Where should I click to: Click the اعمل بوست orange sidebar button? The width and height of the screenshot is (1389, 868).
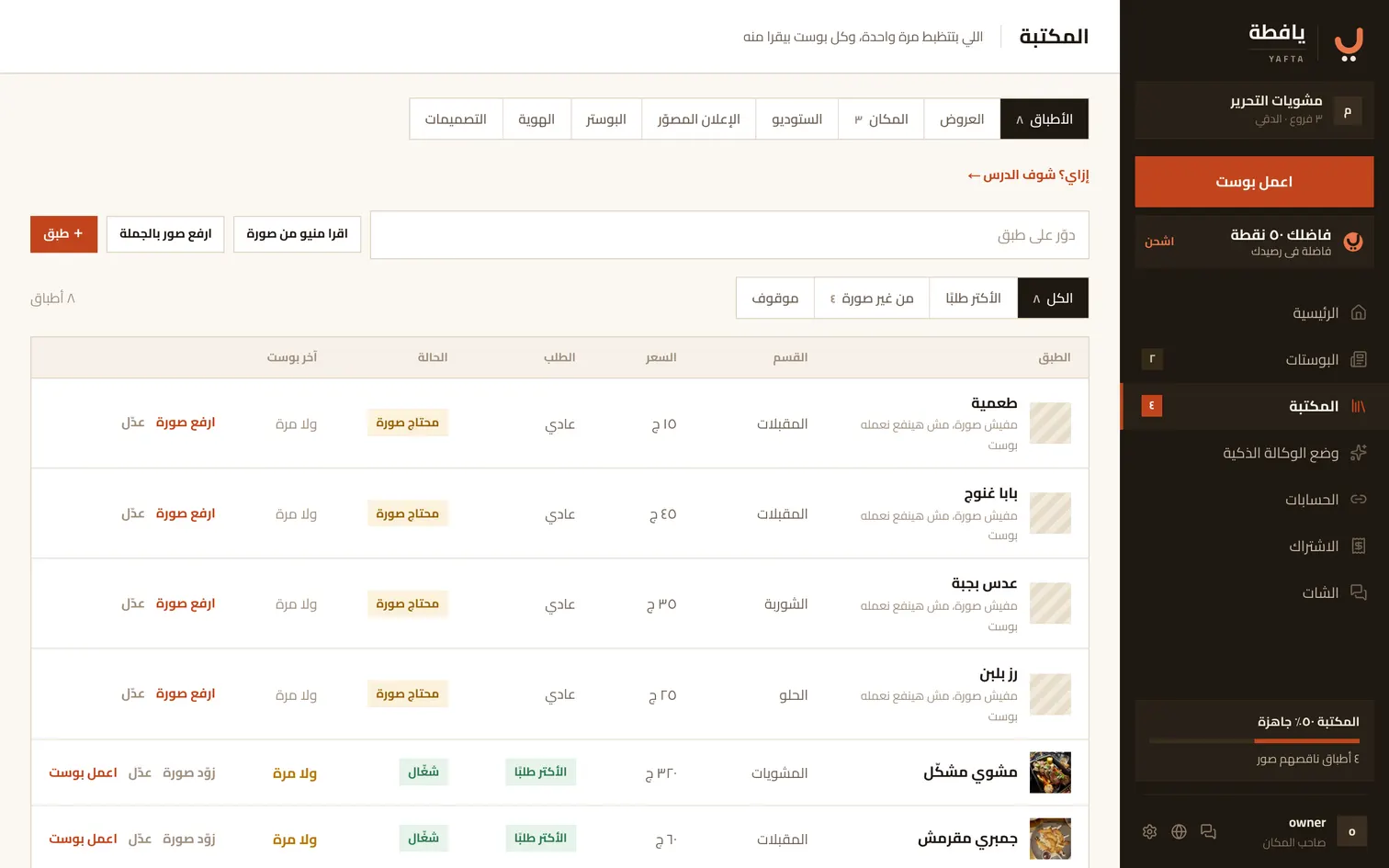[1254, 182]
